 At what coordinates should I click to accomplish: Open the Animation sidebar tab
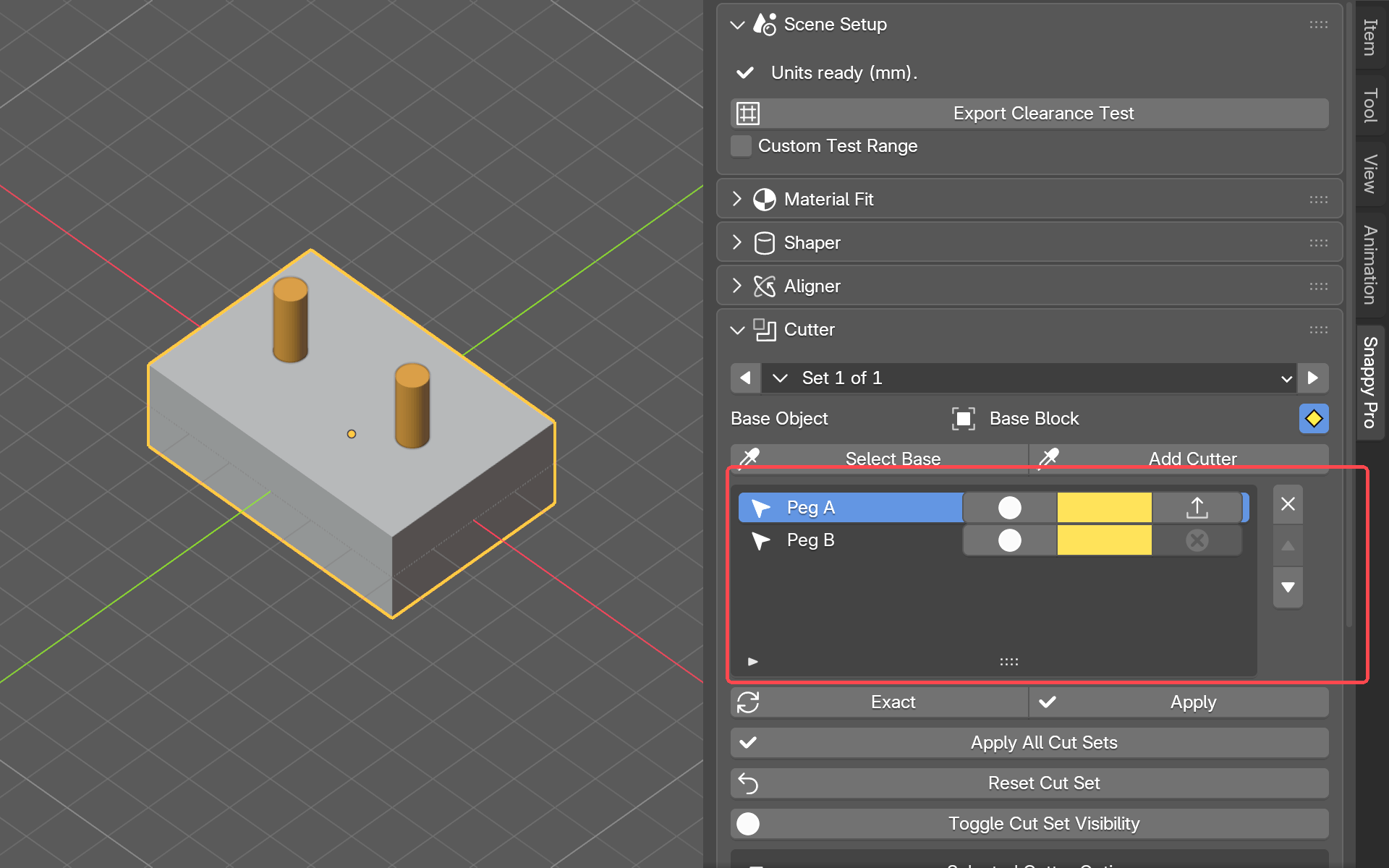click(x=1370, y=265)
